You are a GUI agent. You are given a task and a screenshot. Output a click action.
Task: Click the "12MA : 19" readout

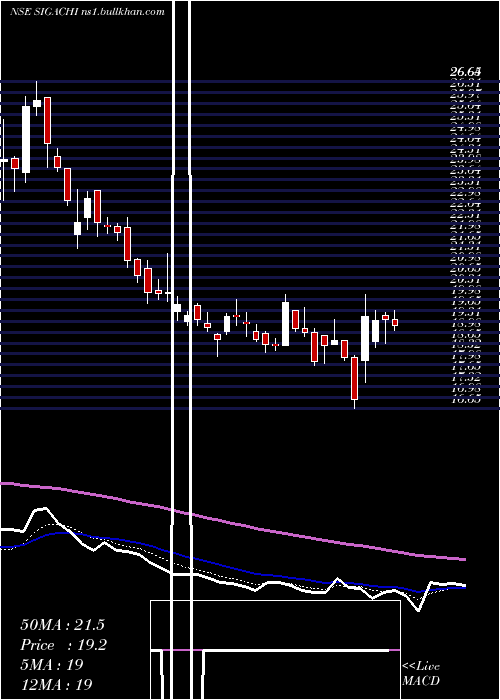point(56,684)
